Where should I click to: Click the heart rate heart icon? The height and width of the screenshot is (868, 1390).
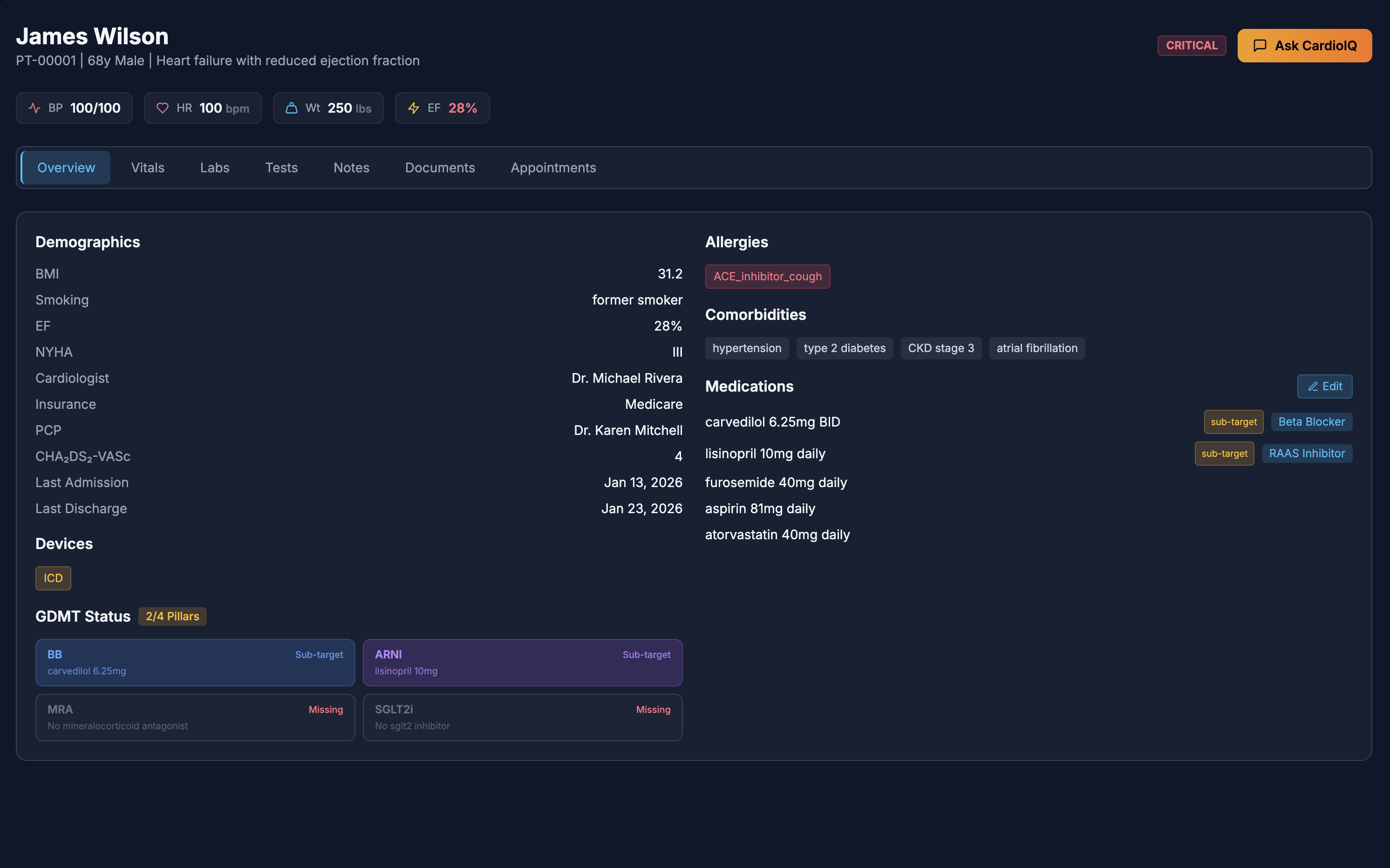click(163, 108)
